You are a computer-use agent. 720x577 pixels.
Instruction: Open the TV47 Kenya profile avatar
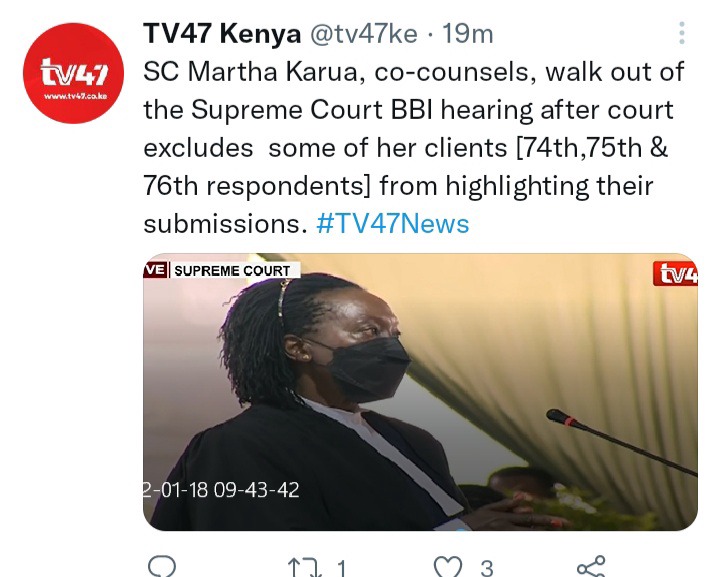73,73
